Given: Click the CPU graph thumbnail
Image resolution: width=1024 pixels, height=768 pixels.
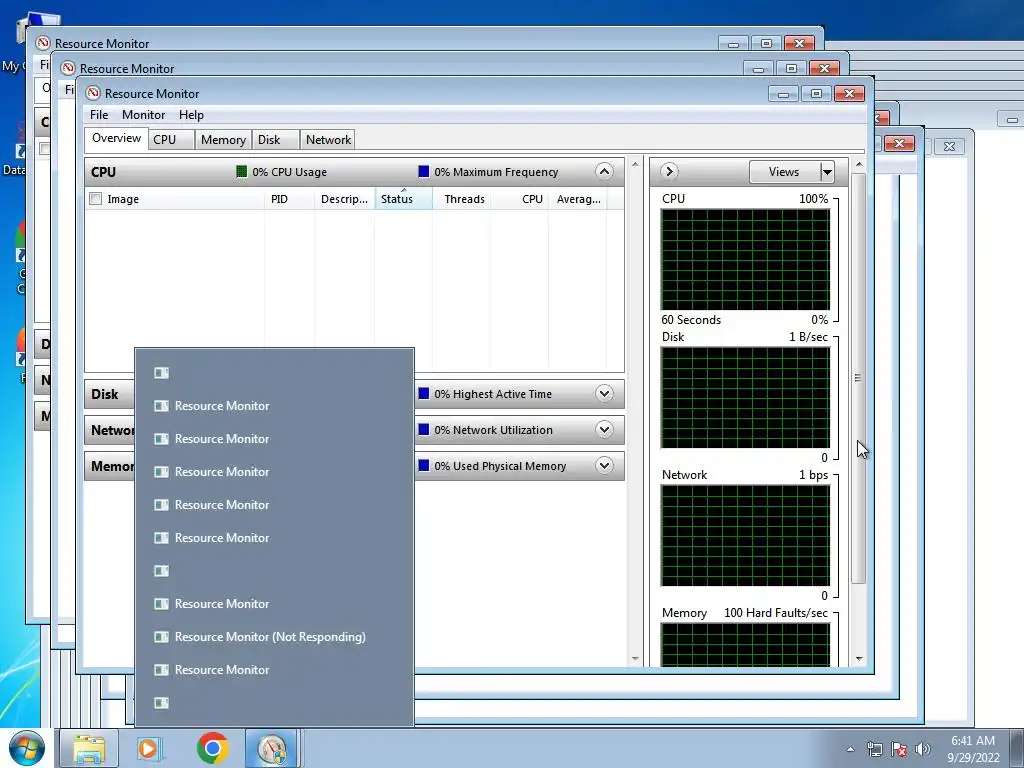Looking at the screenshot, I should (745, 259).
